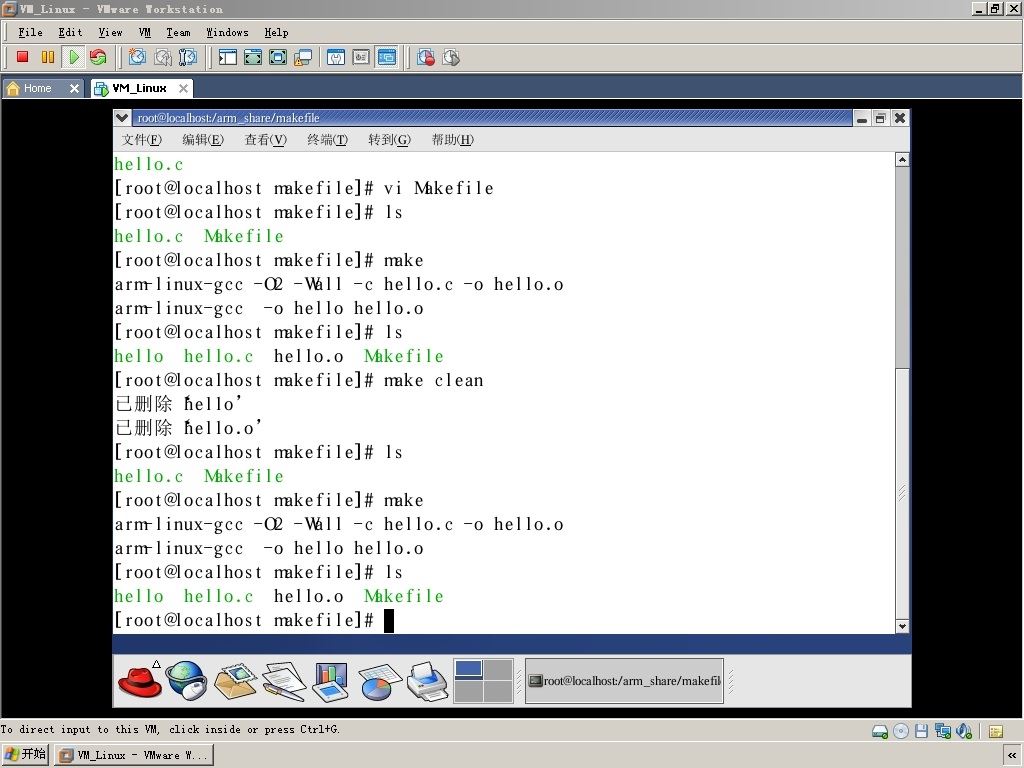Viewport: 1024px width, 768px height.
Task: Open the Windows menu in VMware
Action: (x=227, y=32)
